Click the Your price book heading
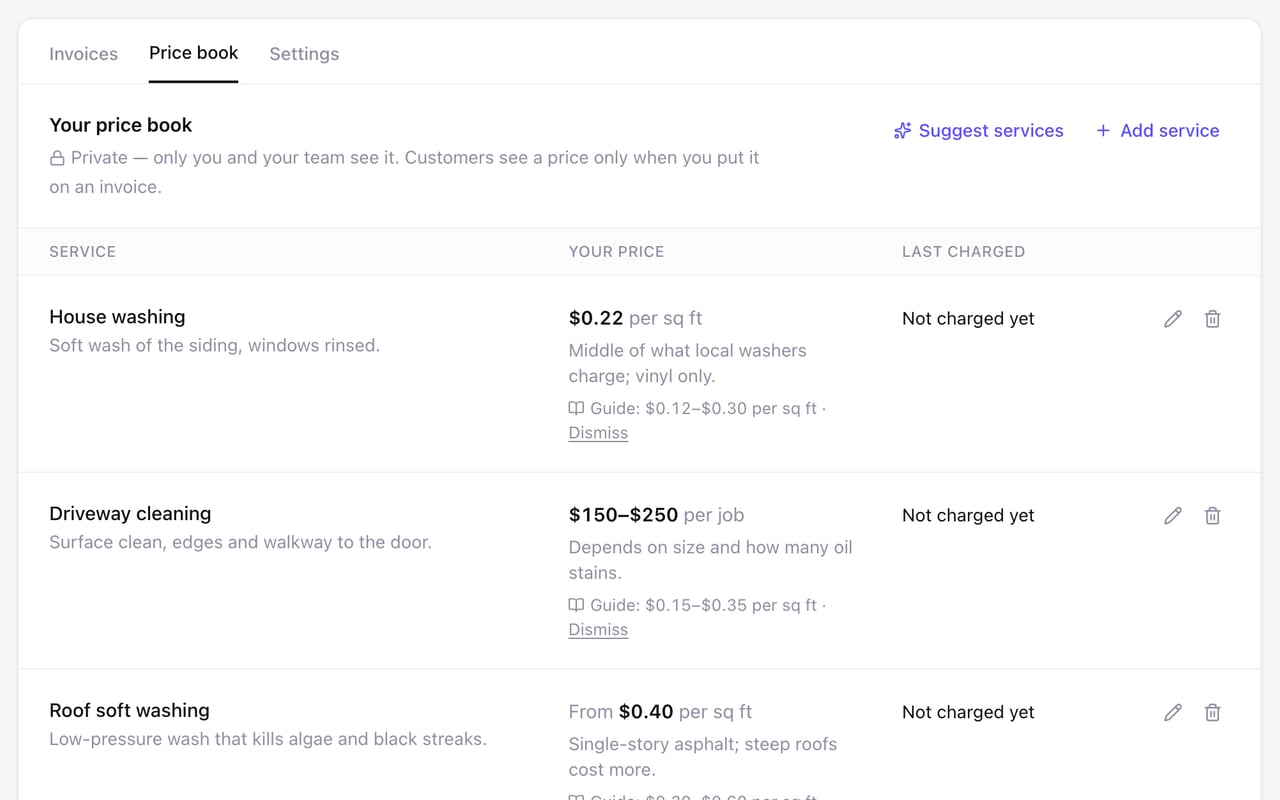 pyautogui.click(x=120, y=125)
